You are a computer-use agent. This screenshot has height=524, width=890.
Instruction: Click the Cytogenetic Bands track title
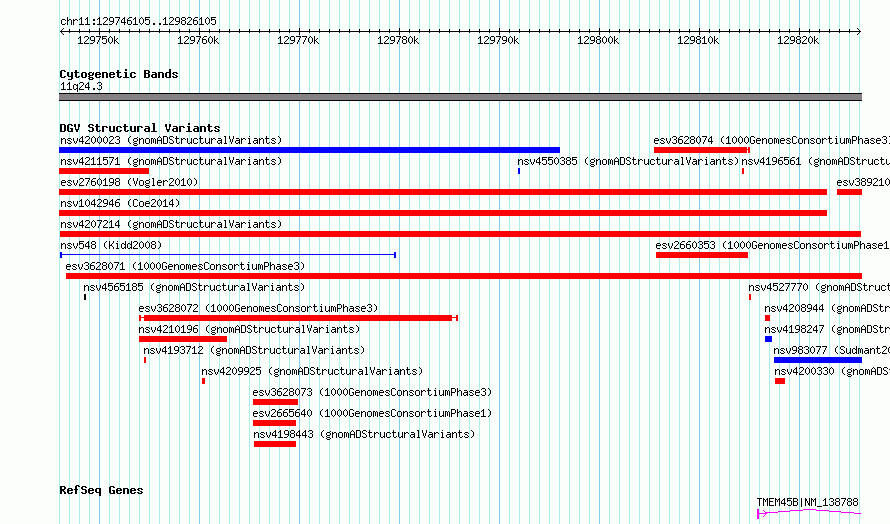(x=119, y=74)
